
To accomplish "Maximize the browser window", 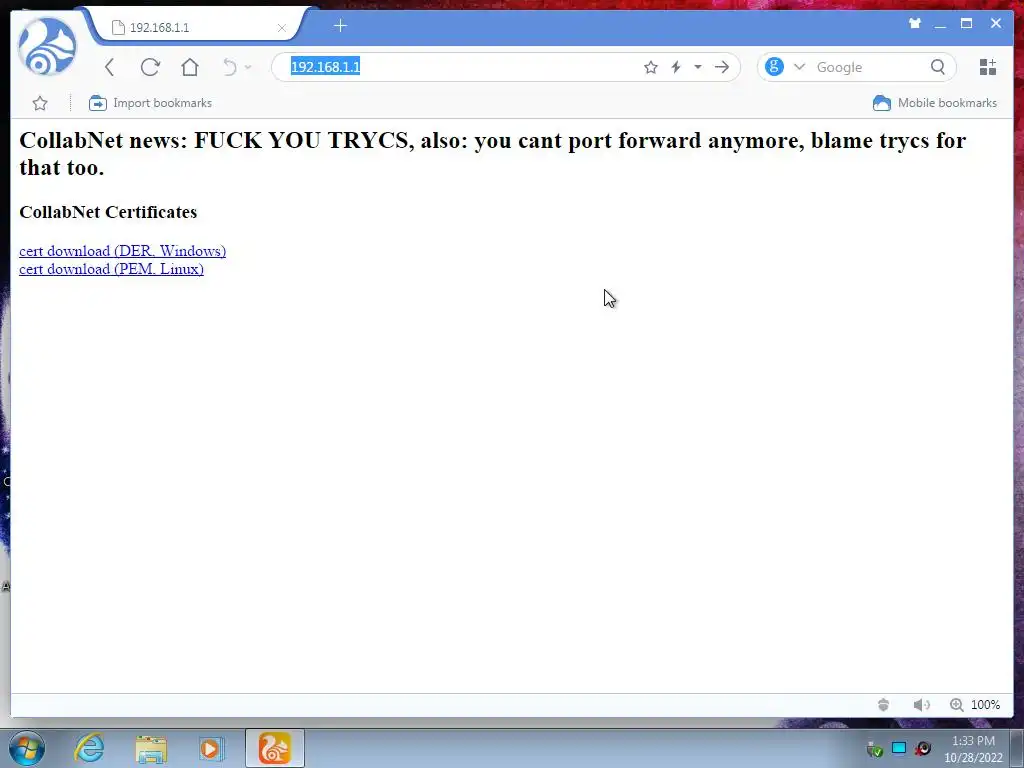I will (x=967, y=24).
